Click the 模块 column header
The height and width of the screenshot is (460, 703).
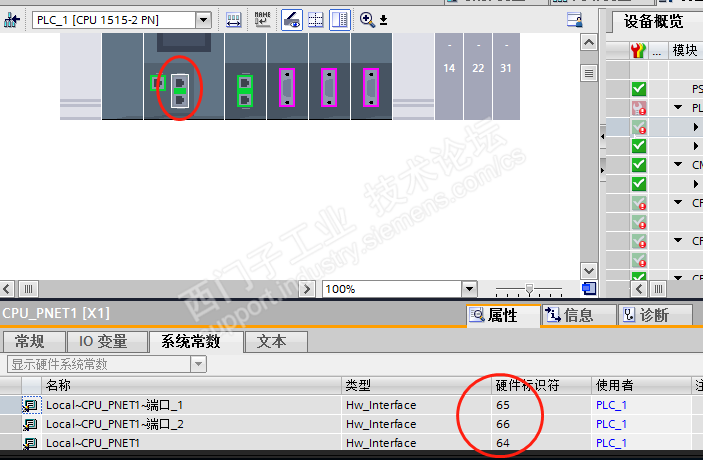point(685,51)
